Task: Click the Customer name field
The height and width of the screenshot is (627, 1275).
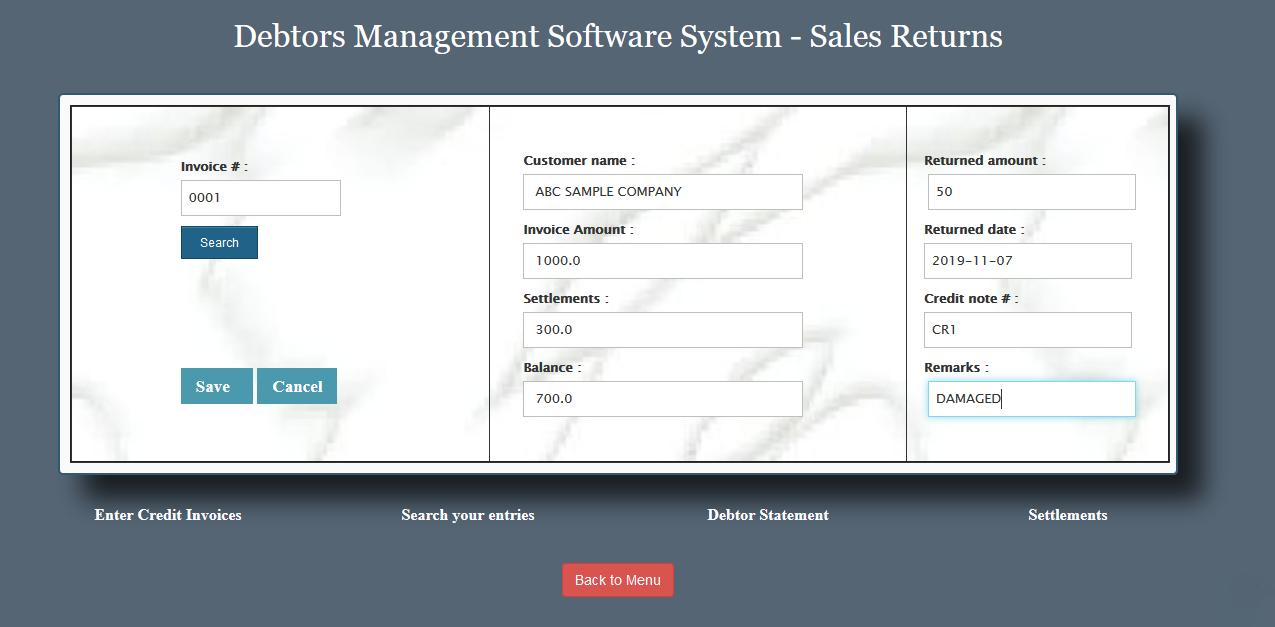Action: [663, 192]
